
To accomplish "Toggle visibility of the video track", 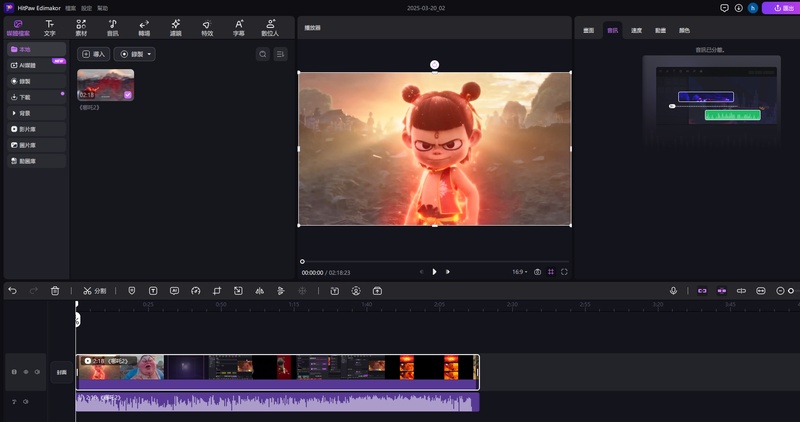I will (x=25, y=372).
